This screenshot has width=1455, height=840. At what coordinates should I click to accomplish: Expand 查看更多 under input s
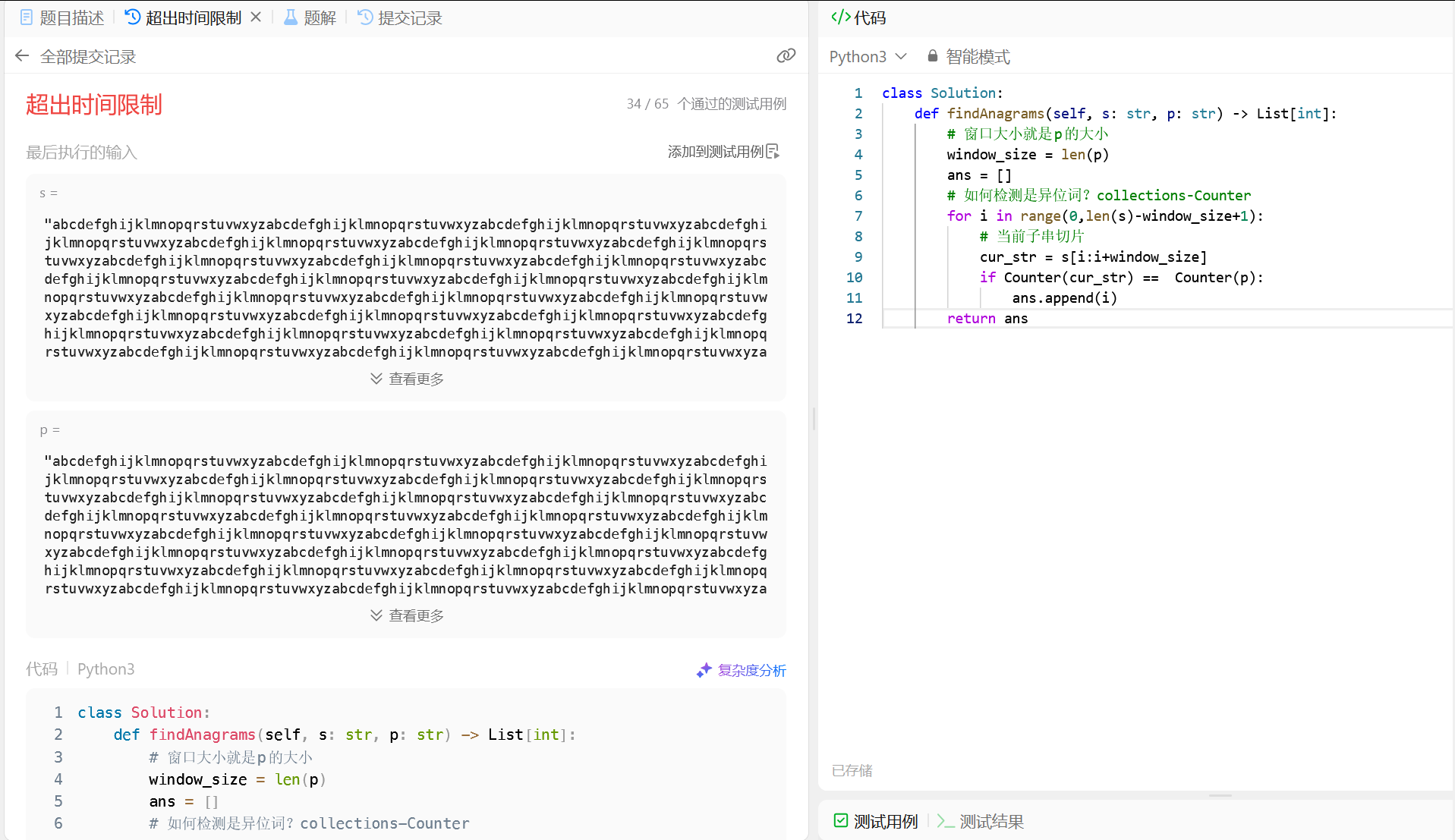tap(407, 379)
